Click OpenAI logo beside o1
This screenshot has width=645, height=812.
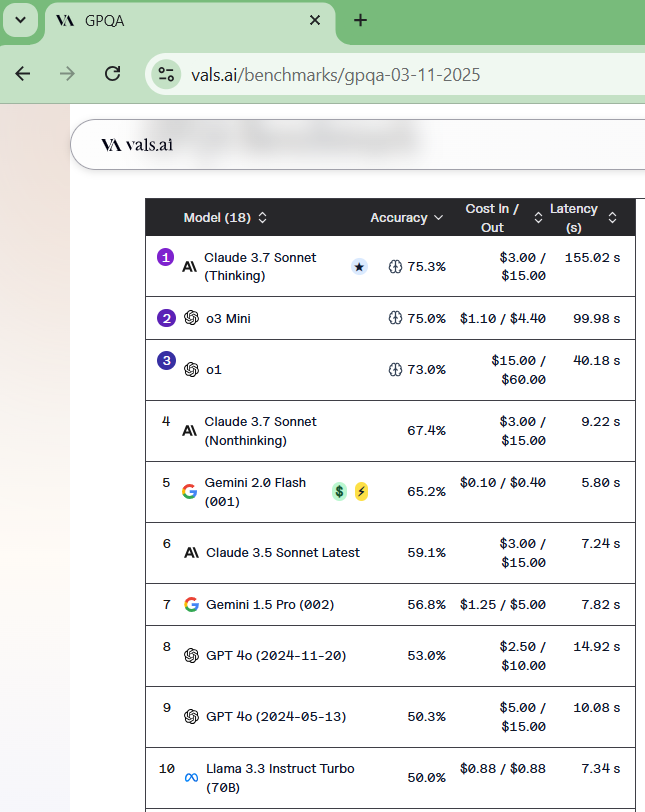(192, 369)
